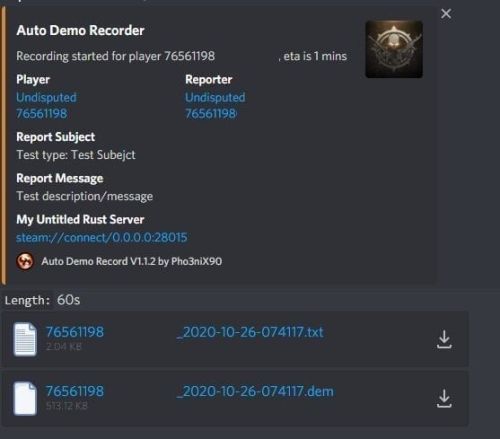Viewport: 500px width, 439px height.
Task: Download the .dem demo file via arrow icon
Action: (x=444, y=399)
